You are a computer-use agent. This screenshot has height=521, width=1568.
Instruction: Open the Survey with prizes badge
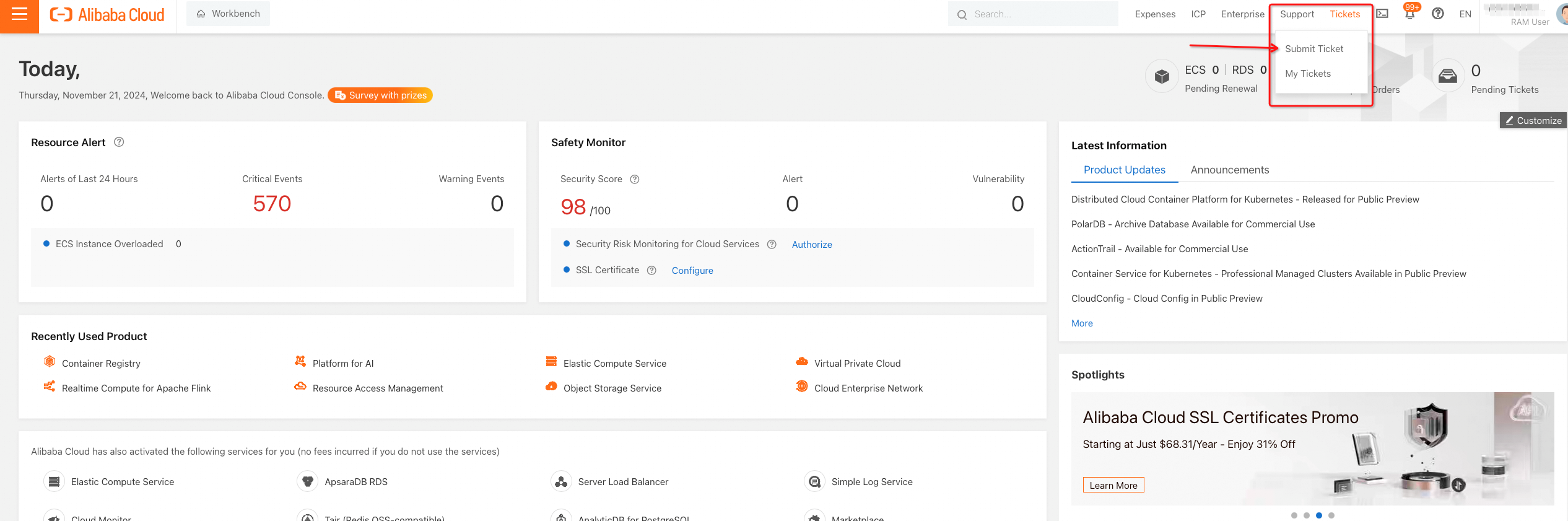coord(380,95)
